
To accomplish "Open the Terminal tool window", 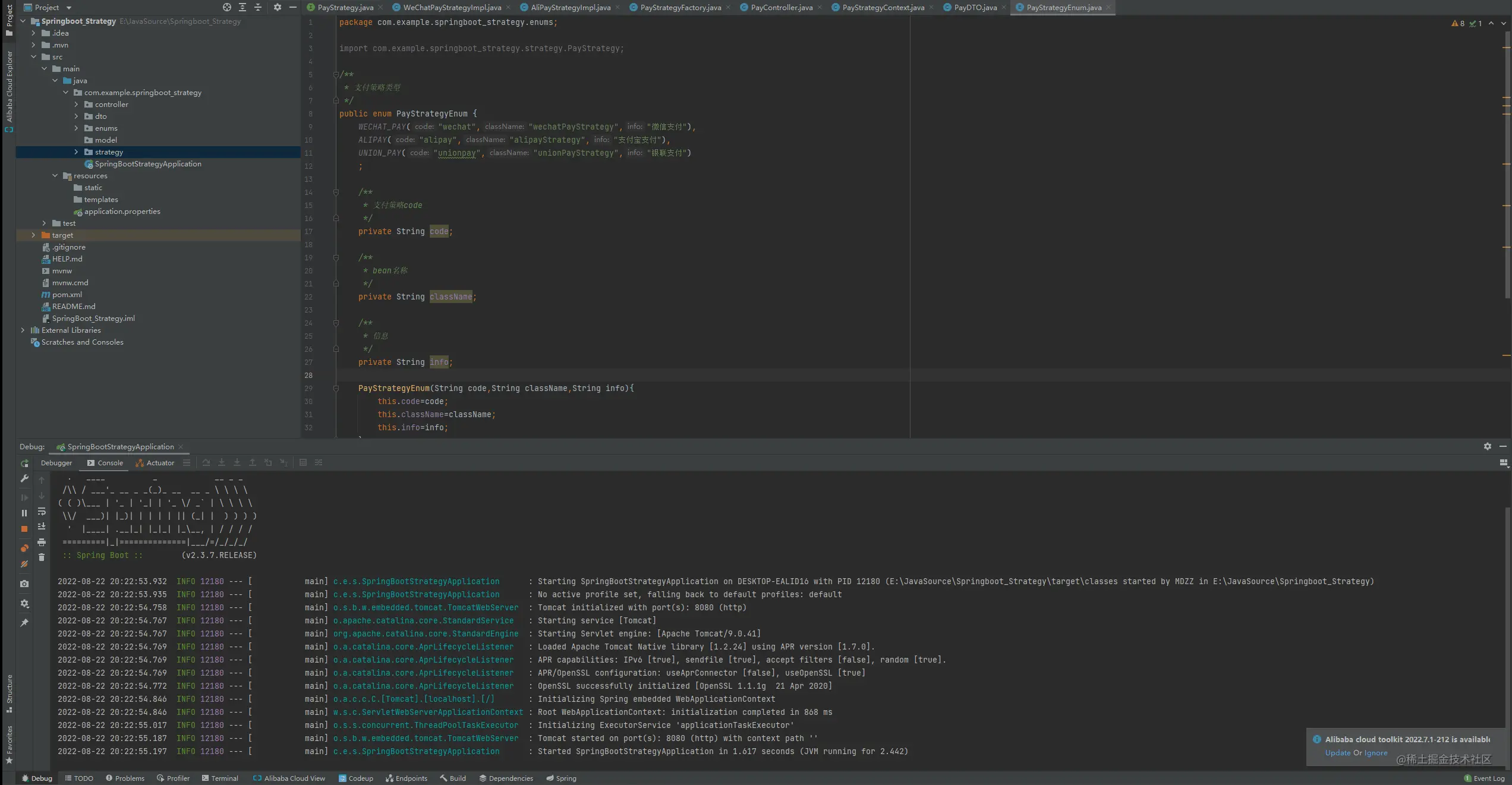I will point(220,778).
